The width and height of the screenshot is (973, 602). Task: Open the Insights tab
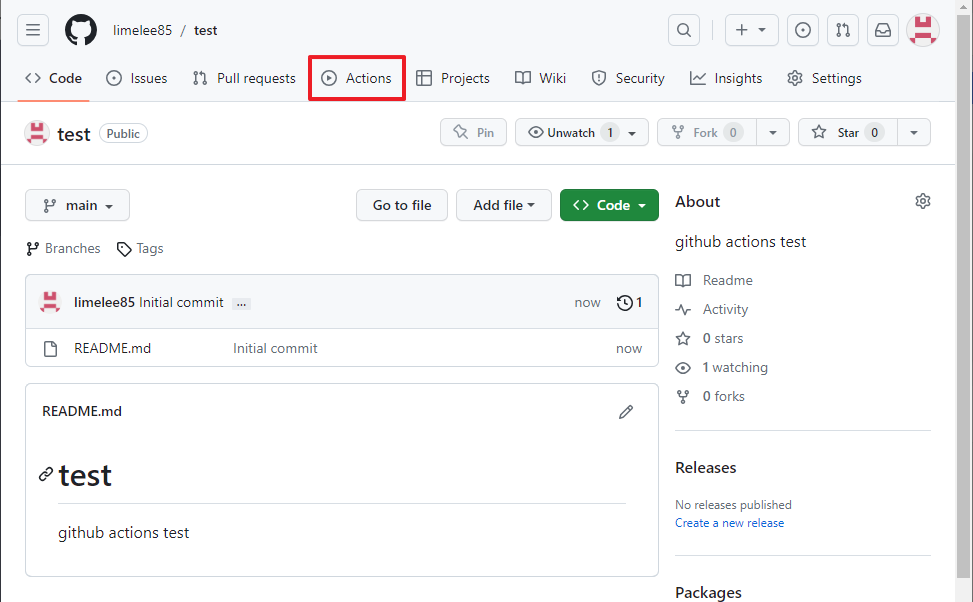click(726, 78)
